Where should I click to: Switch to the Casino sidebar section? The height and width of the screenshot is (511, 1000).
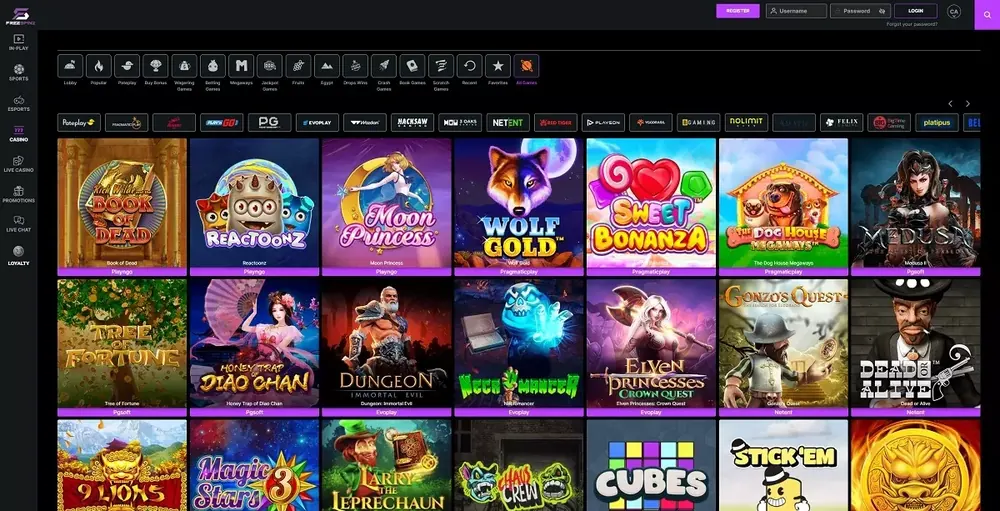pos(18,133)
